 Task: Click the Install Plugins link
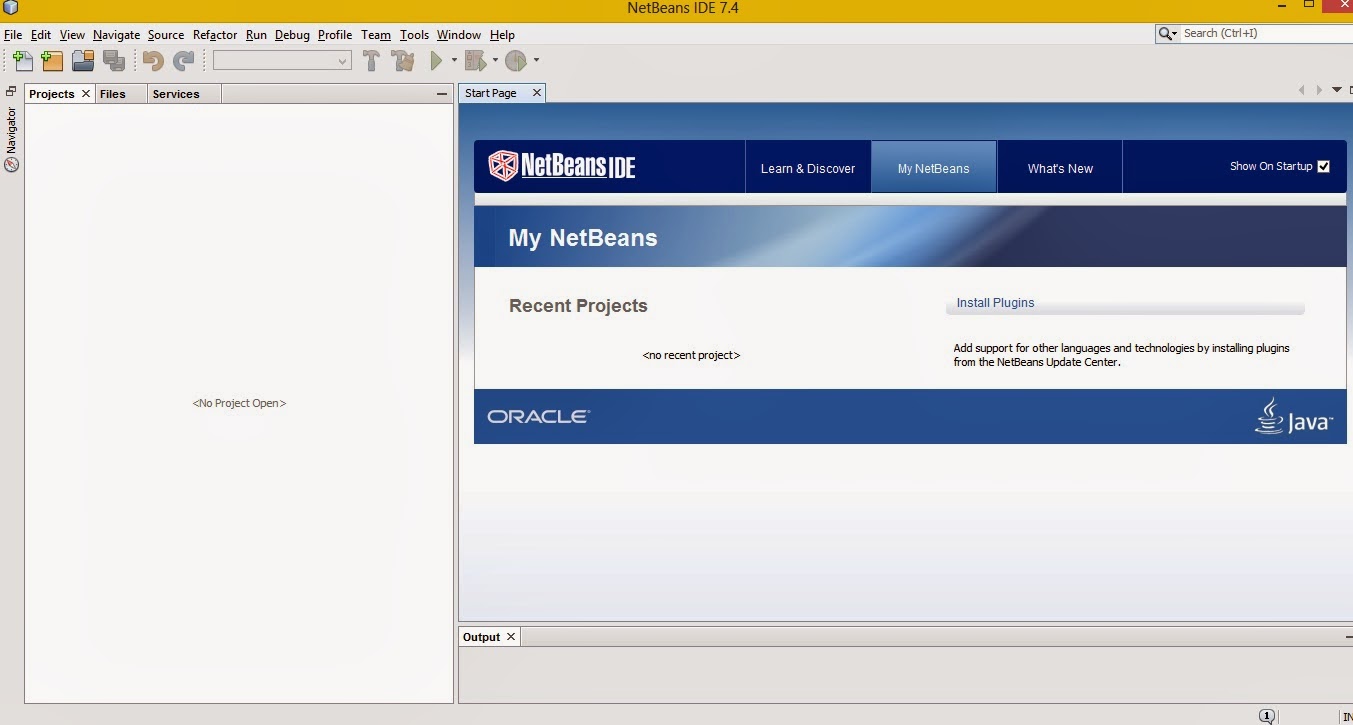(x=995, y=302)
